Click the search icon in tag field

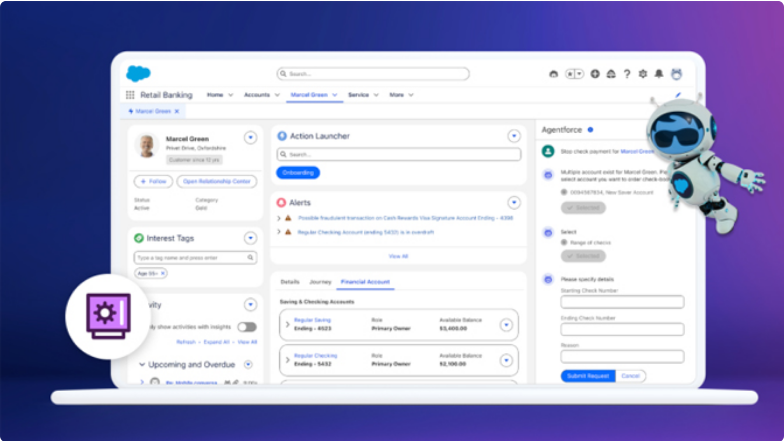pyautogui.click(x=250, y=258)
